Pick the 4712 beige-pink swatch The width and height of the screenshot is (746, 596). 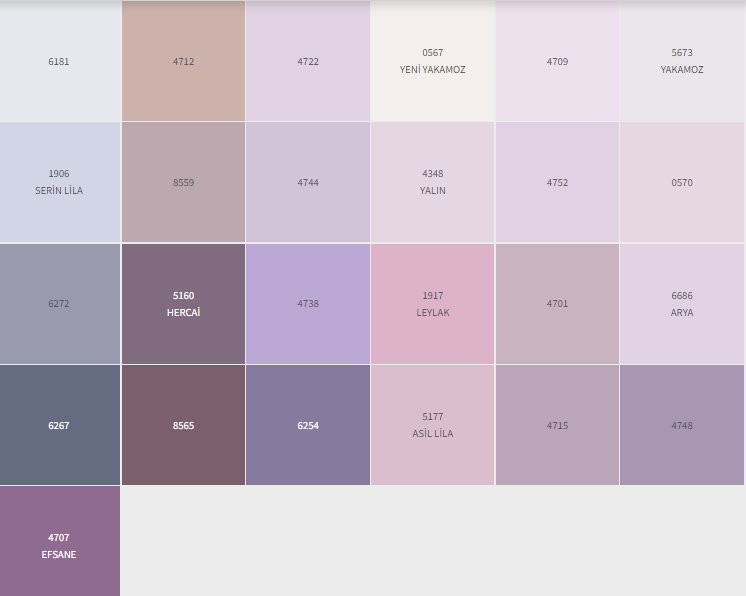click(x=183, y=61)
